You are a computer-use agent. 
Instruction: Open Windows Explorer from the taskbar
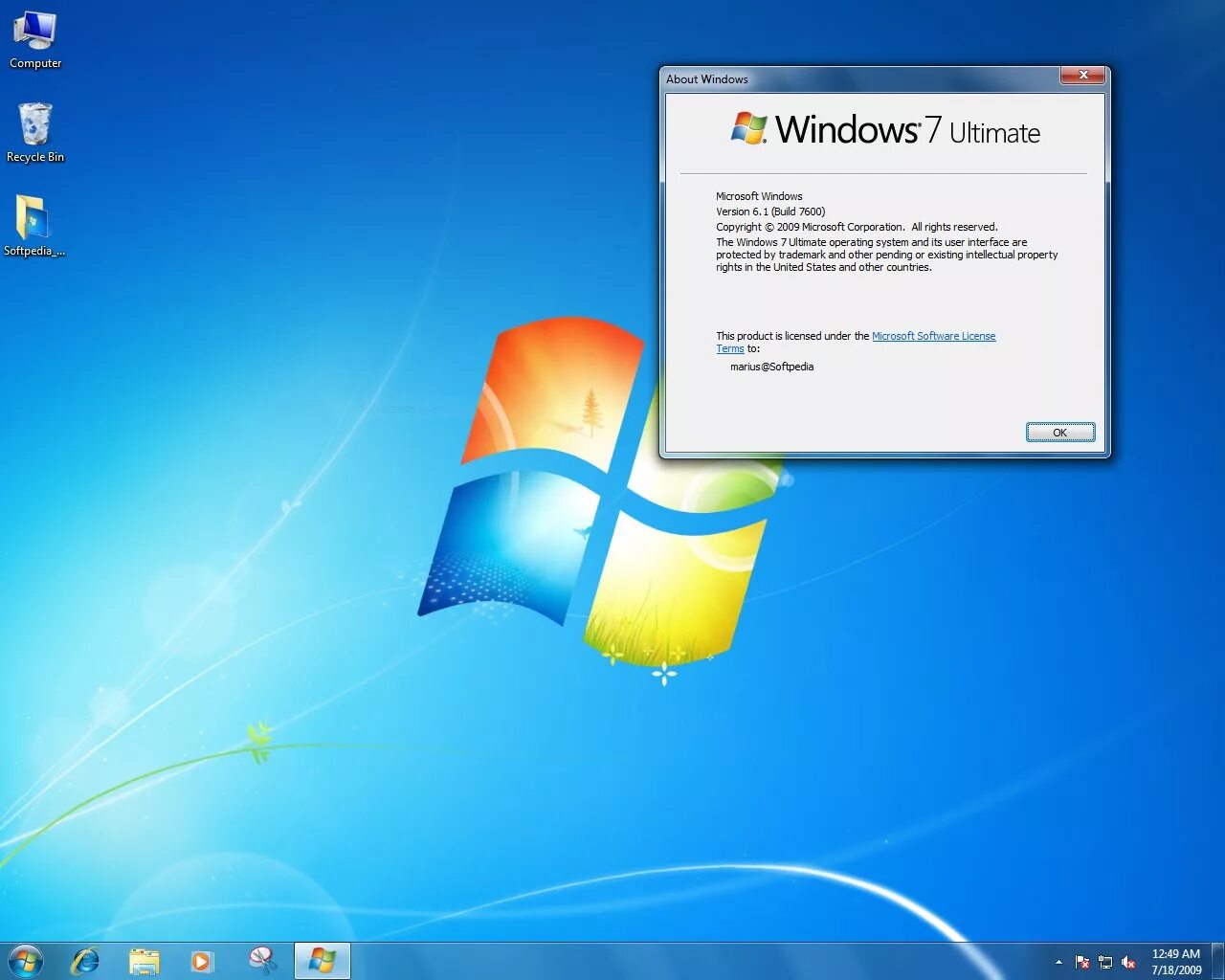coord(144,961)
